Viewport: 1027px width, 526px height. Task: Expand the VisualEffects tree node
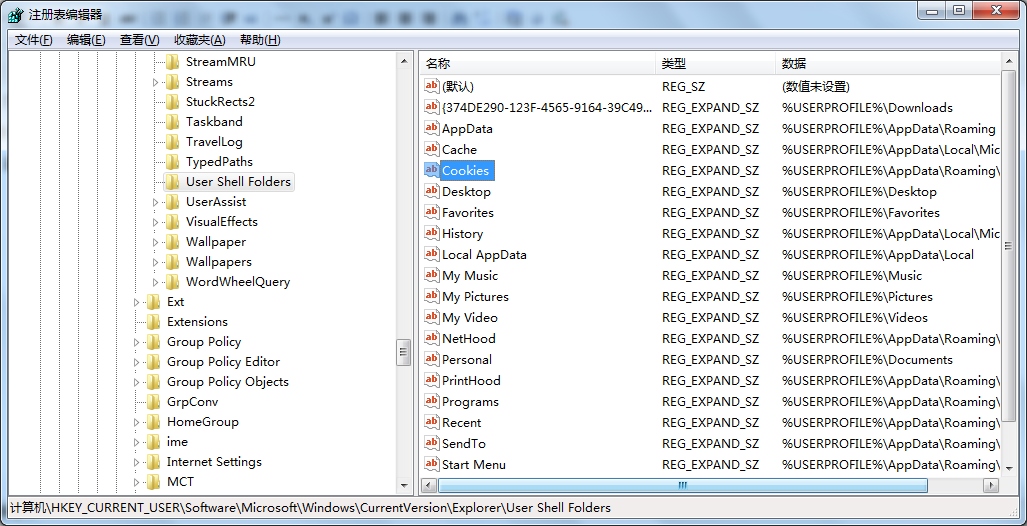155,223
